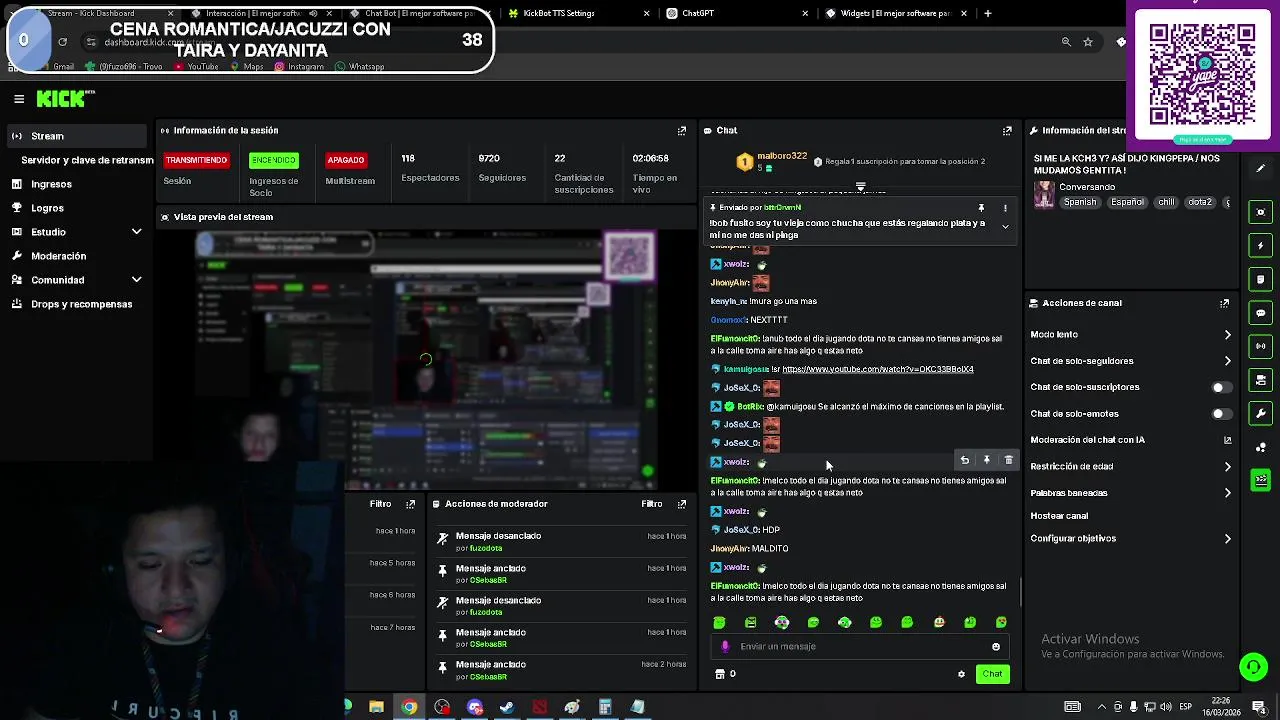The image size is (1280, 720).
Task: Expand Configurar objetivos options
Action: tap(1228, 539)
